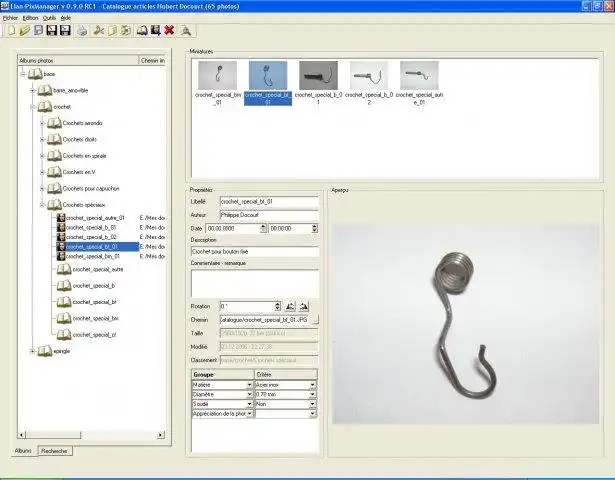Collapse the Crochets spéciaux album
The width and height of the screenshot is (615, 480).
coord(42,205)
